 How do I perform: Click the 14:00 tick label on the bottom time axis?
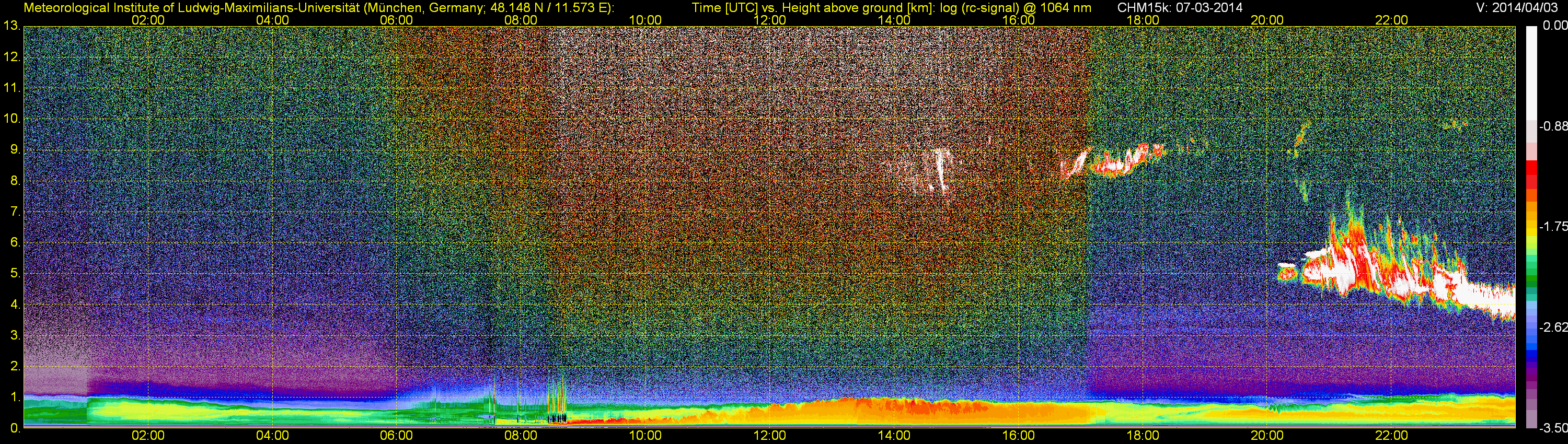click(894, 436)
